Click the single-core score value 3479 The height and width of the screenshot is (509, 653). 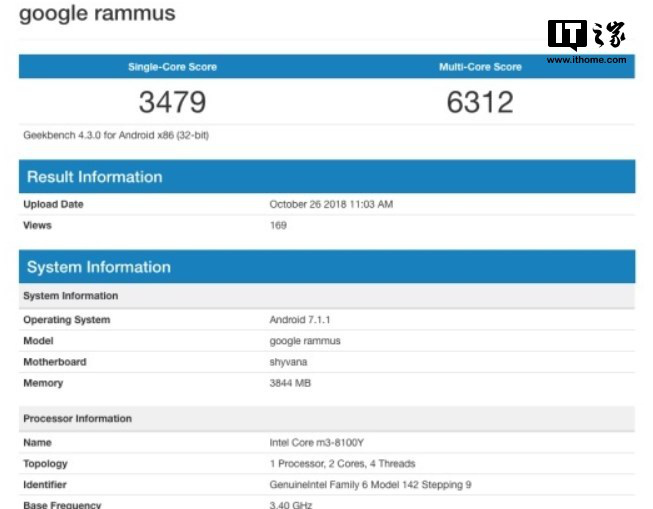[172, 102]
